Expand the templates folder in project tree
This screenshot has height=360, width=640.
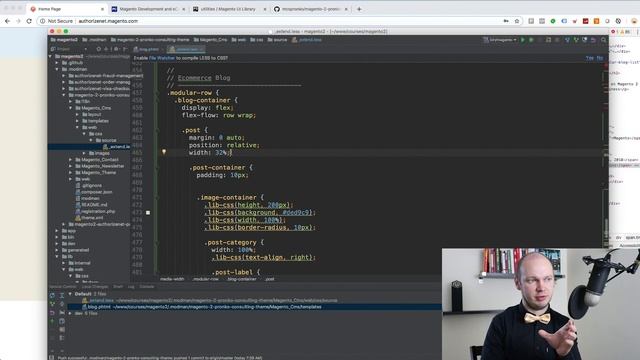point(77,121)
